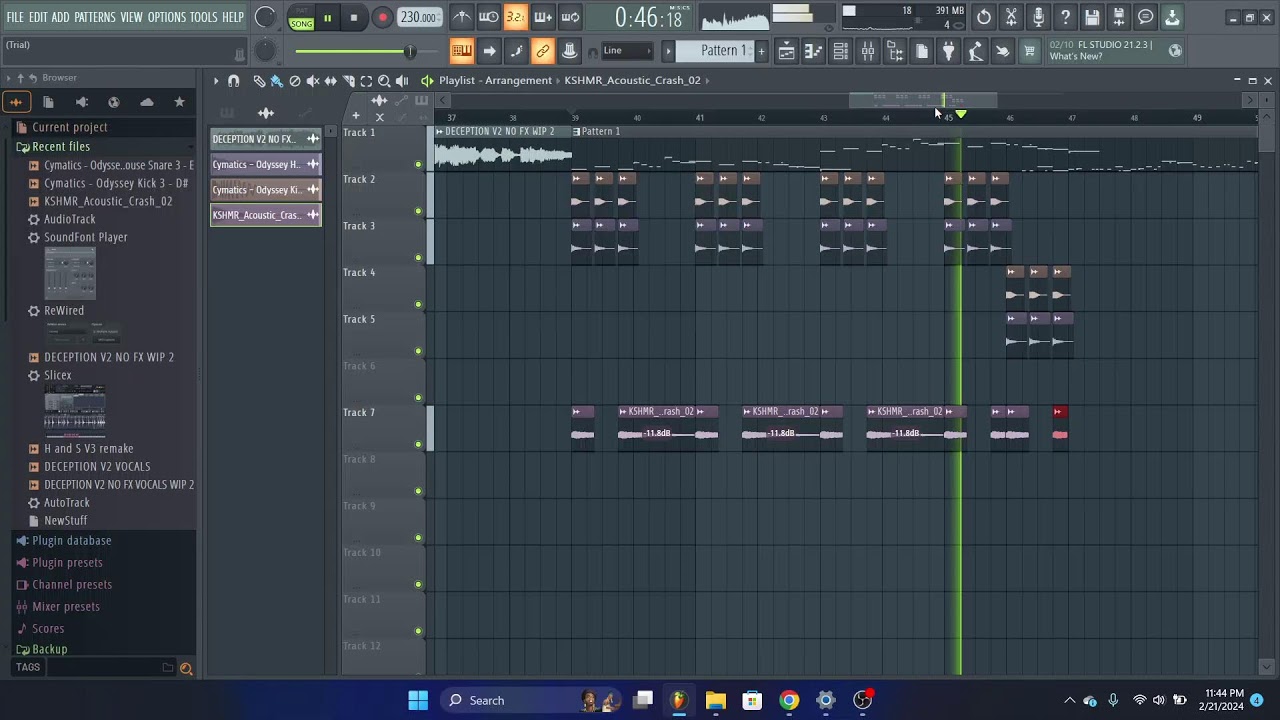Toggle the playlist snap magnet icon
Screen dimensions: 1280x720
[233, 81]
